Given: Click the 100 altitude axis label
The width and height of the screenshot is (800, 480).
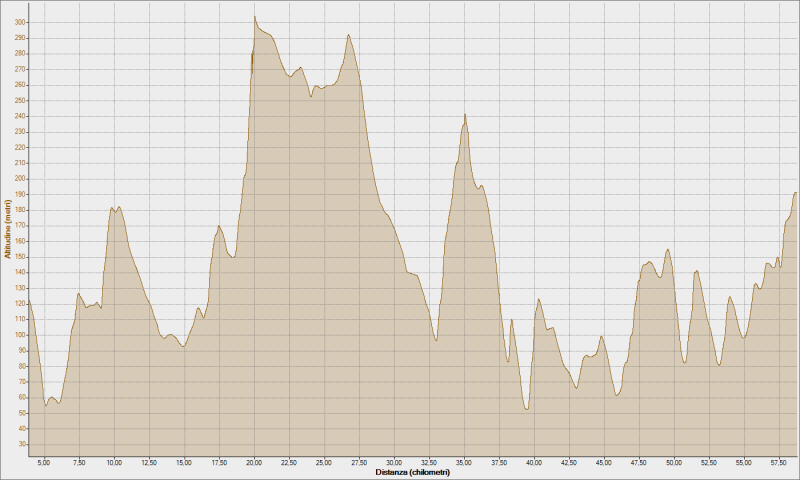Looking at the screenshot, I should tap(21, 335).
